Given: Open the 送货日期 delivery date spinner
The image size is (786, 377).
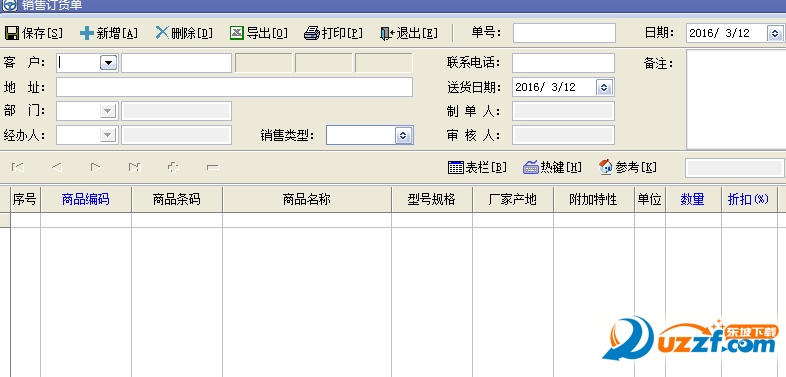Looking at the screenshot, I should pos(604,87).
